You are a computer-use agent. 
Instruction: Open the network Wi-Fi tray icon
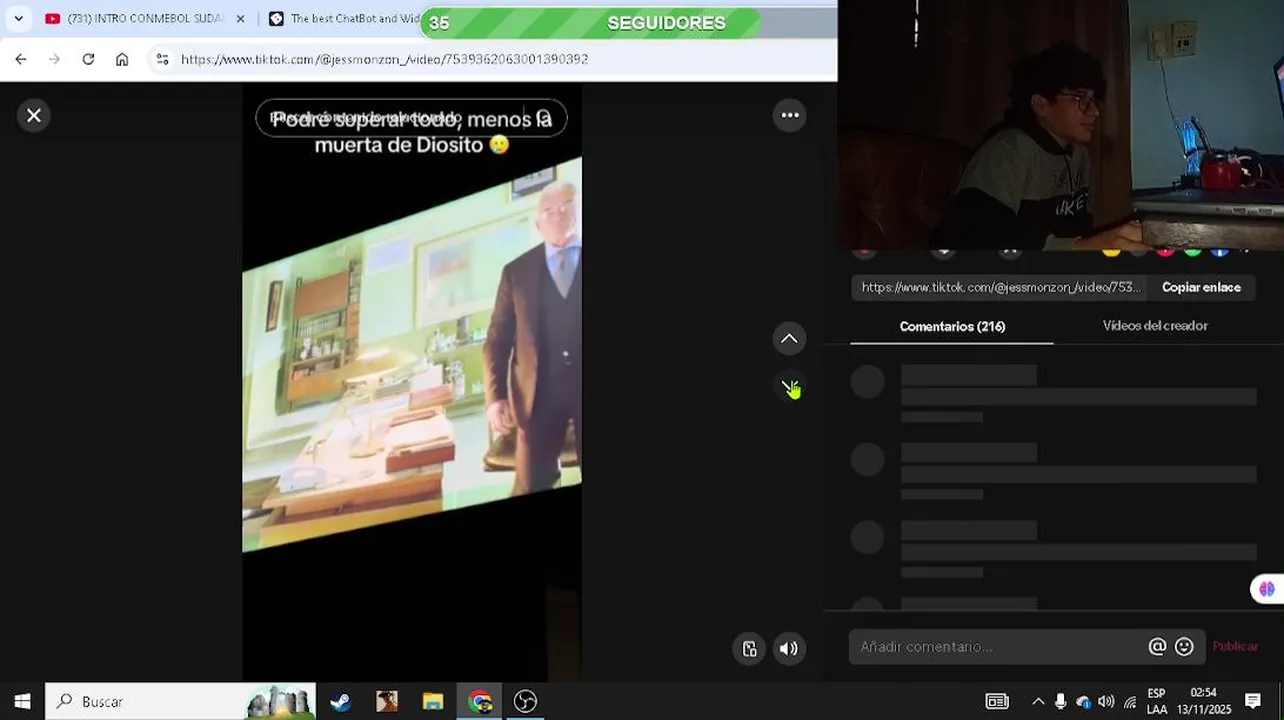[1130, 701]
